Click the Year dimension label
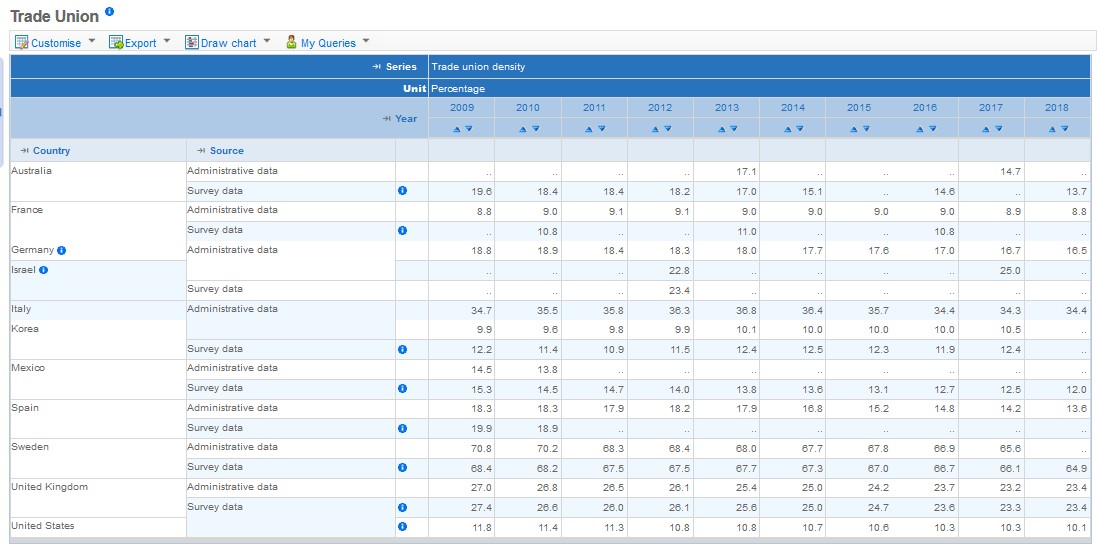 pos(405,118)
